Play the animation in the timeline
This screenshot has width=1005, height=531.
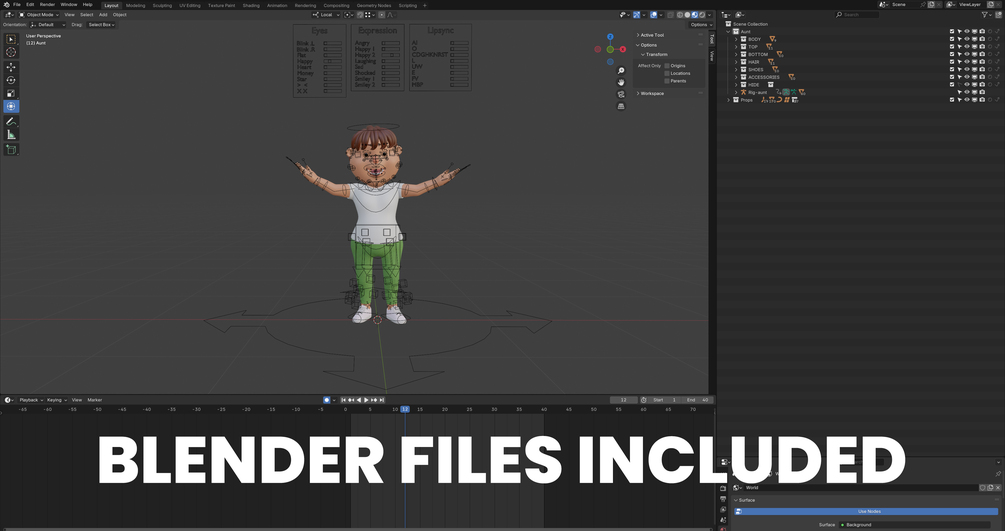[367, 400]
